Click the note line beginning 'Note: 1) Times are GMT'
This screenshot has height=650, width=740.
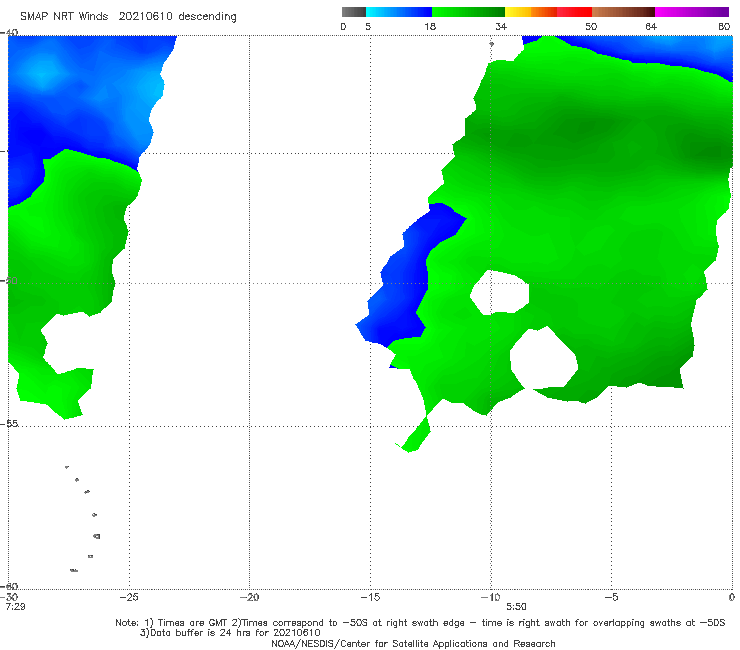pos(420,623)
